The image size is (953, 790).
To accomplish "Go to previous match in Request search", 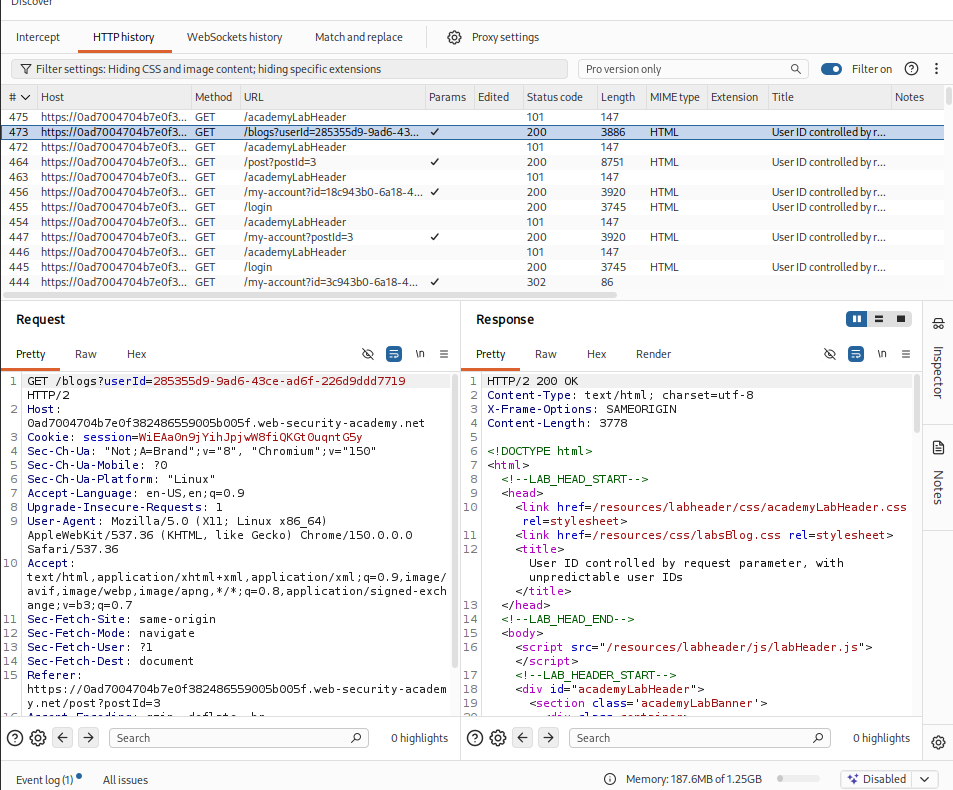I will pos(63,738).
